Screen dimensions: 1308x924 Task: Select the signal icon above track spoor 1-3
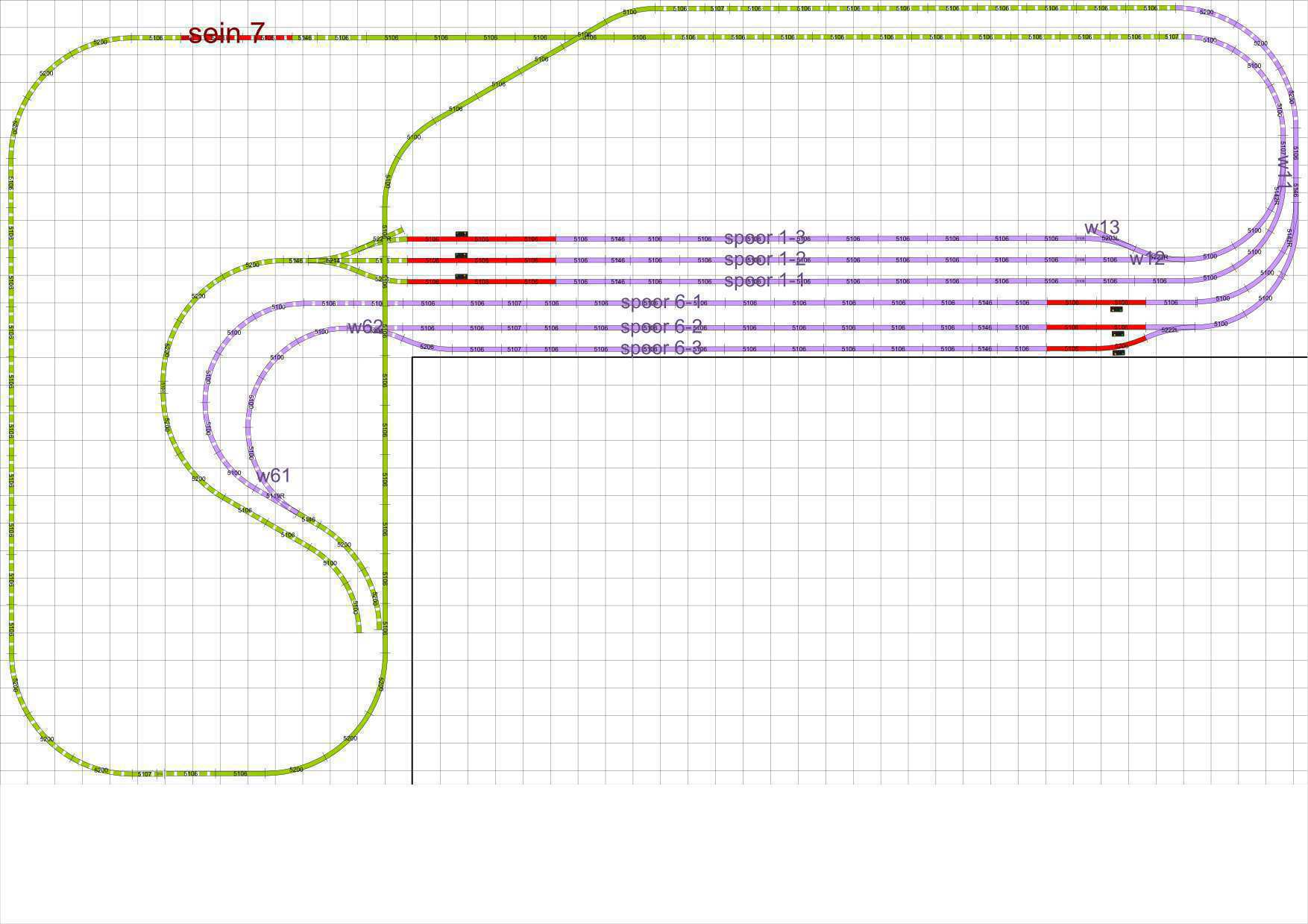[462, 234]
